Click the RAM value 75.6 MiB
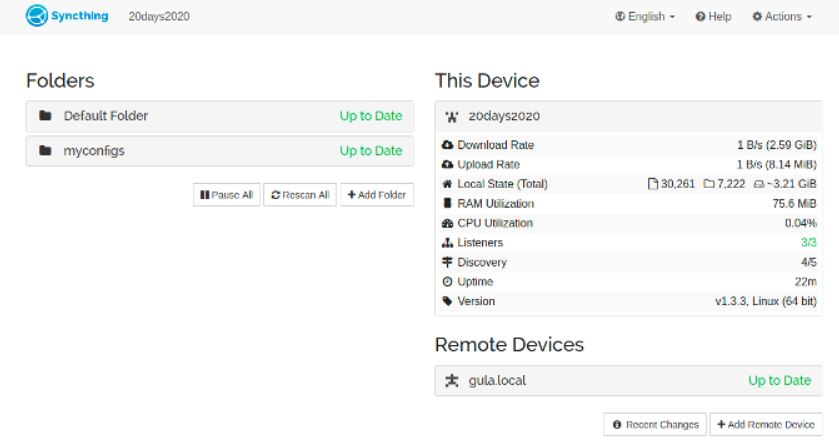This screenshot has height=442, width=839. click(x=795, y=203)
